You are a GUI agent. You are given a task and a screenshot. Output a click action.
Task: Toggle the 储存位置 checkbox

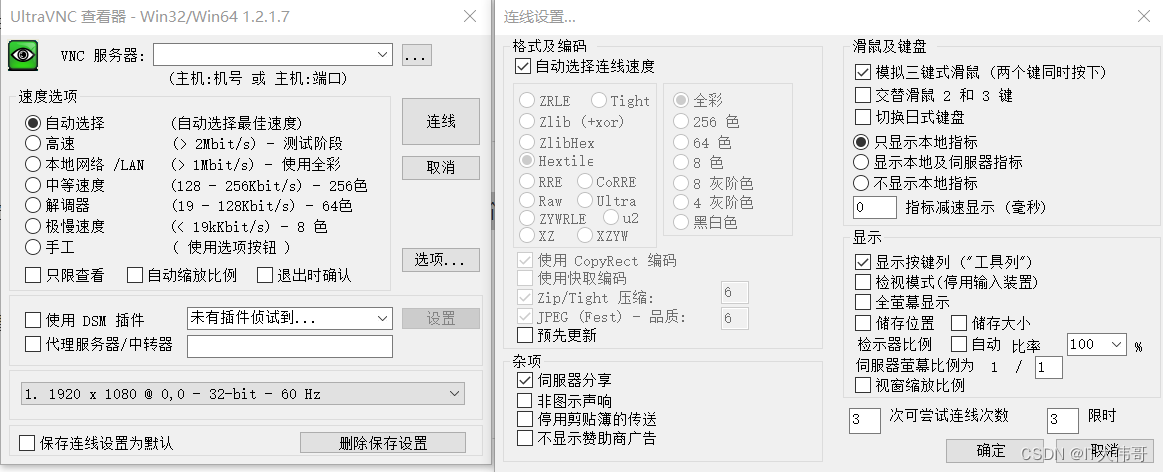point(862,323)
